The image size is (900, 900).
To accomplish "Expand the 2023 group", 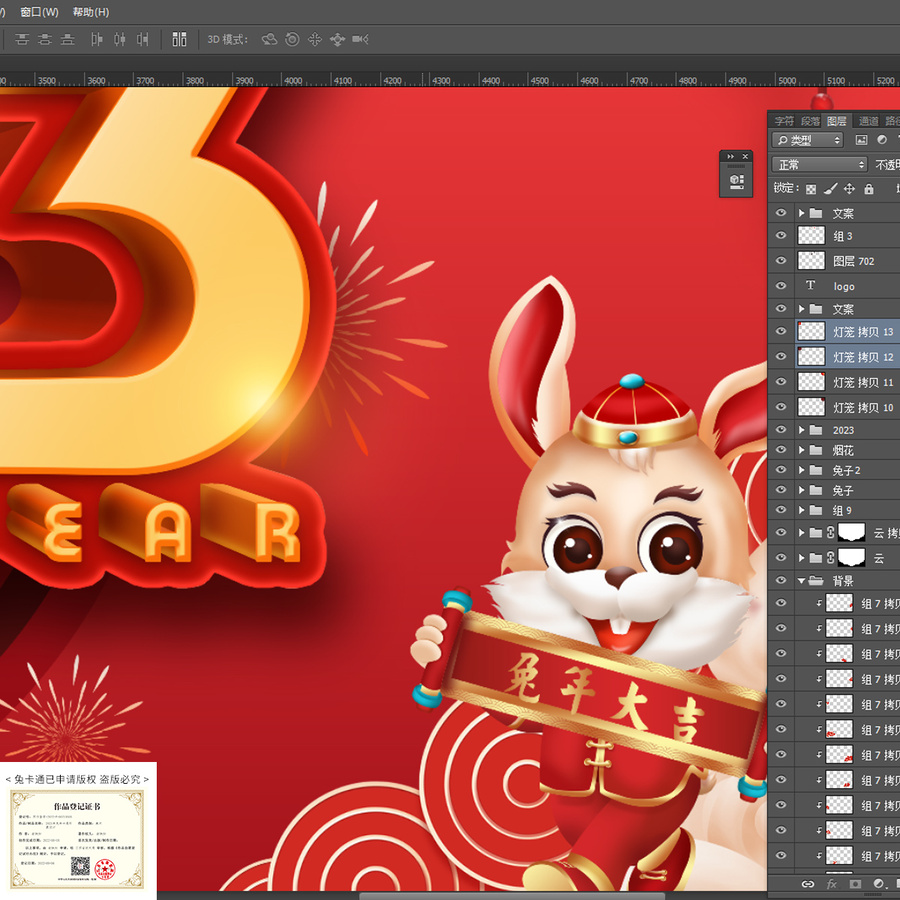I will click(801, 429).
